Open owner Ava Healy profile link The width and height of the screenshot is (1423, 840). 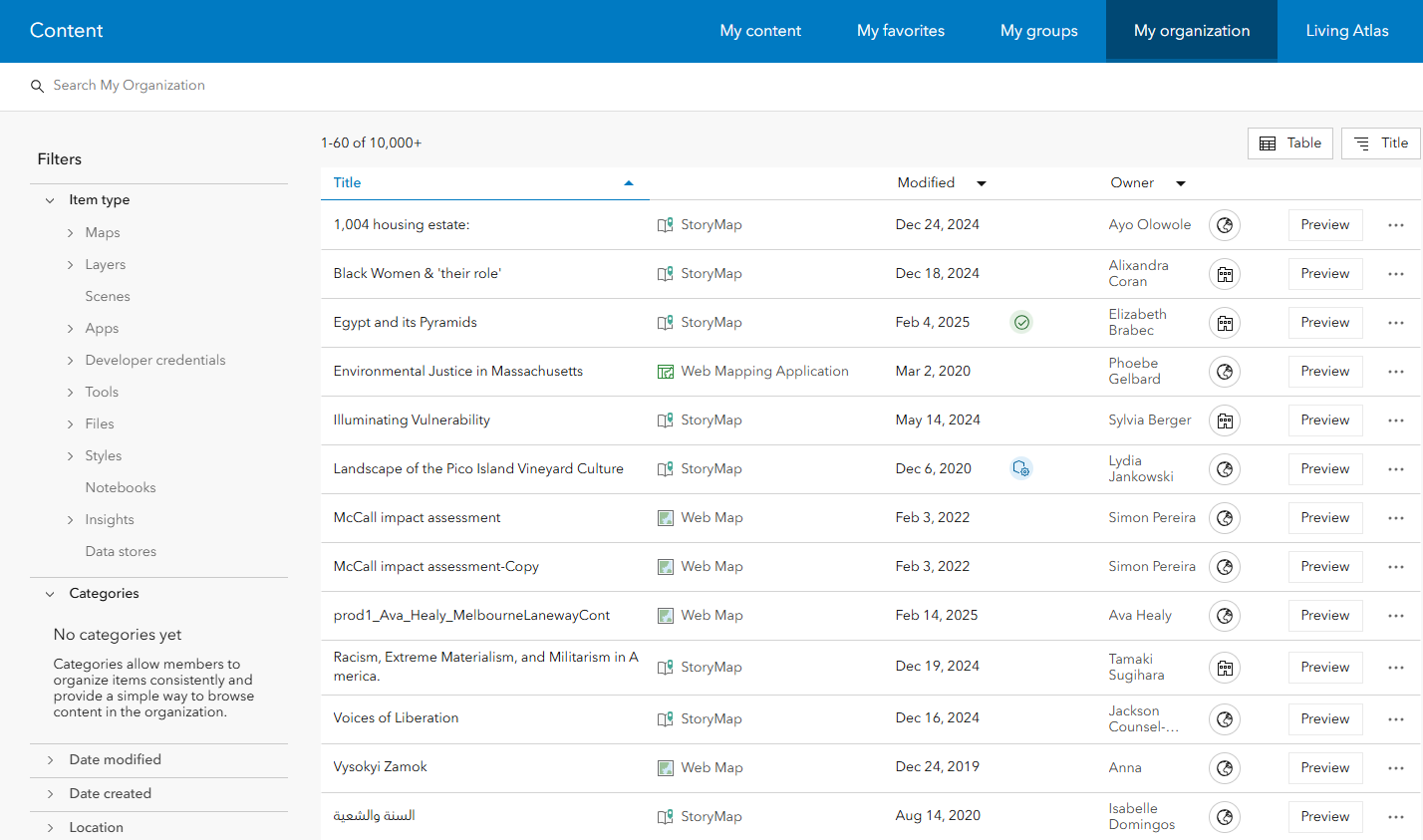coord(1140,616)
